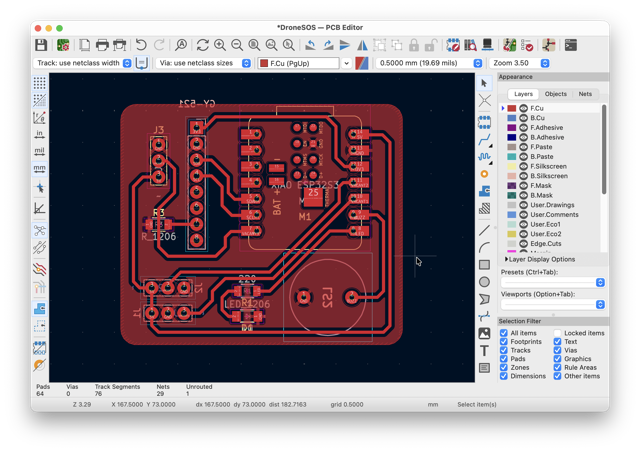Screen dimensions: 640x452
Task: Switch to the Nets tab
Action: 585,94
